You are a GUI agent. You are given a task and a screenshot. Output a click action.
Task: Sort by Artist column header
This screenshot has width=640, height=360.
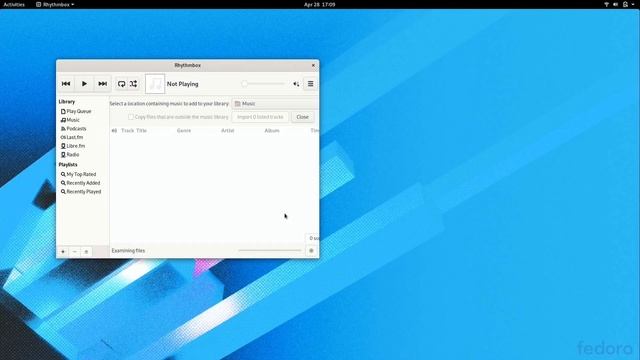pos(228,131)
